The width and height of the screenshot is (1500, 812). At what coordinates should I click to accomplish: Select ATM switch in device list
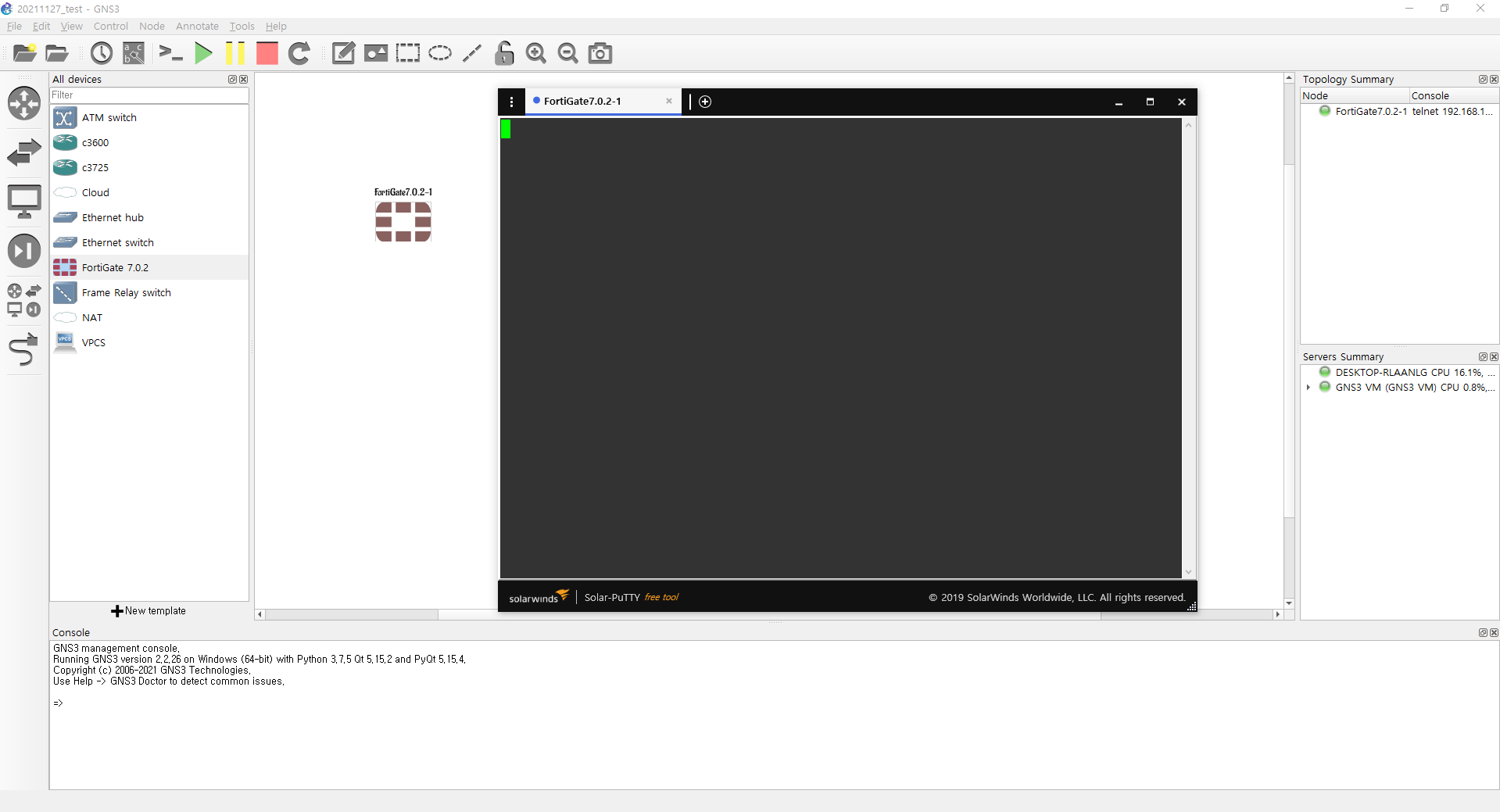149,117
